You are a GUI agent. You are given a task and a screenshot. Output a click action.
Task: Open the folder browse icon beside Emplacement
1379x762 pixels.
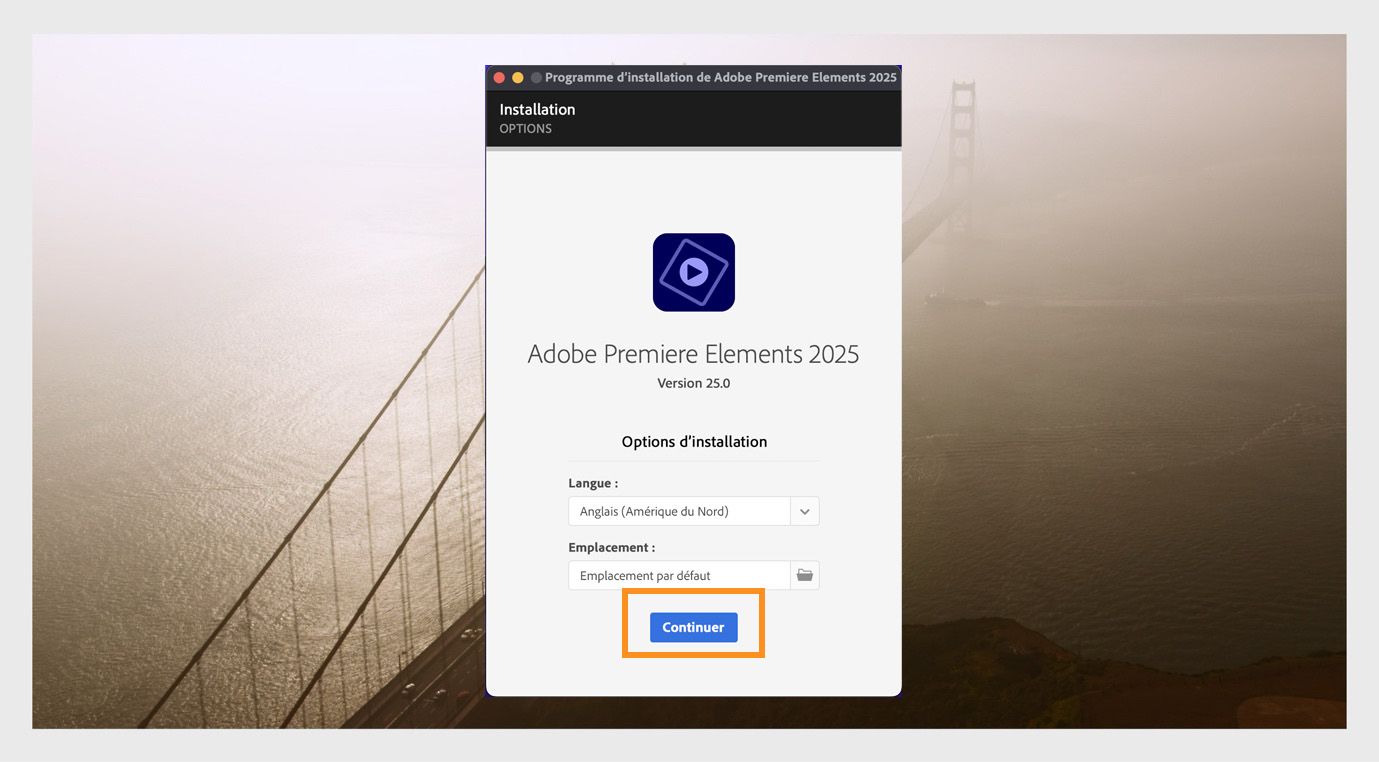click(805, 575)
